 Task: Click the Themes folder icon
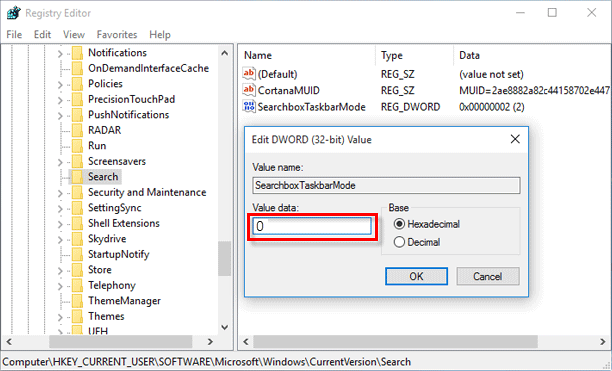pyautogui.click(x=77, y=316)
